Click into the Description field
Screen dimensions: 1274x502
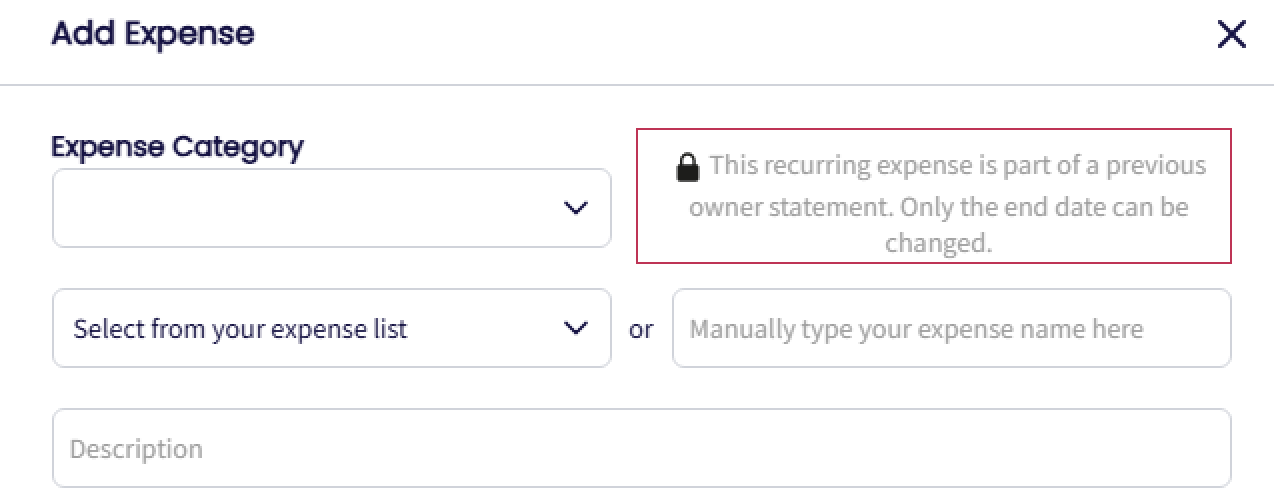click(641, 448)
